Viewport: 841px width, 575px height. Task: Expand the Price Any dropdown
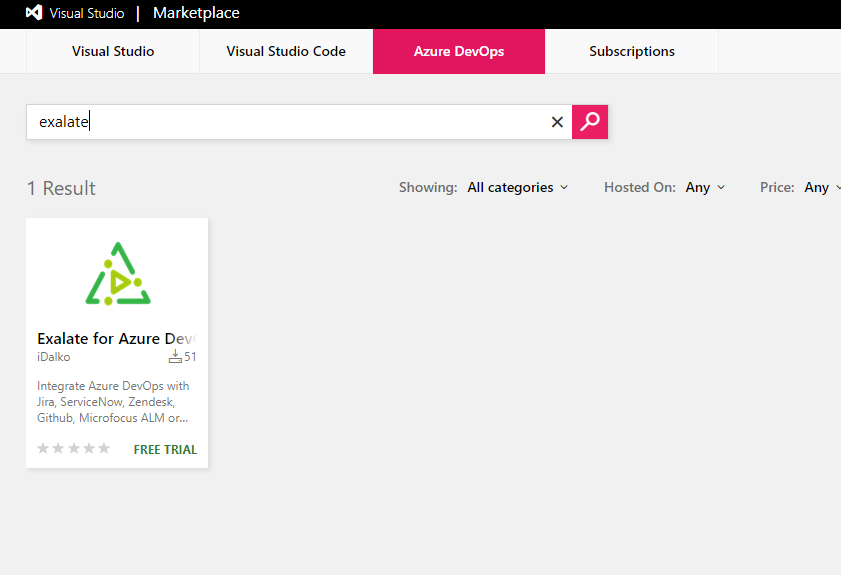(x=822, y=187)
